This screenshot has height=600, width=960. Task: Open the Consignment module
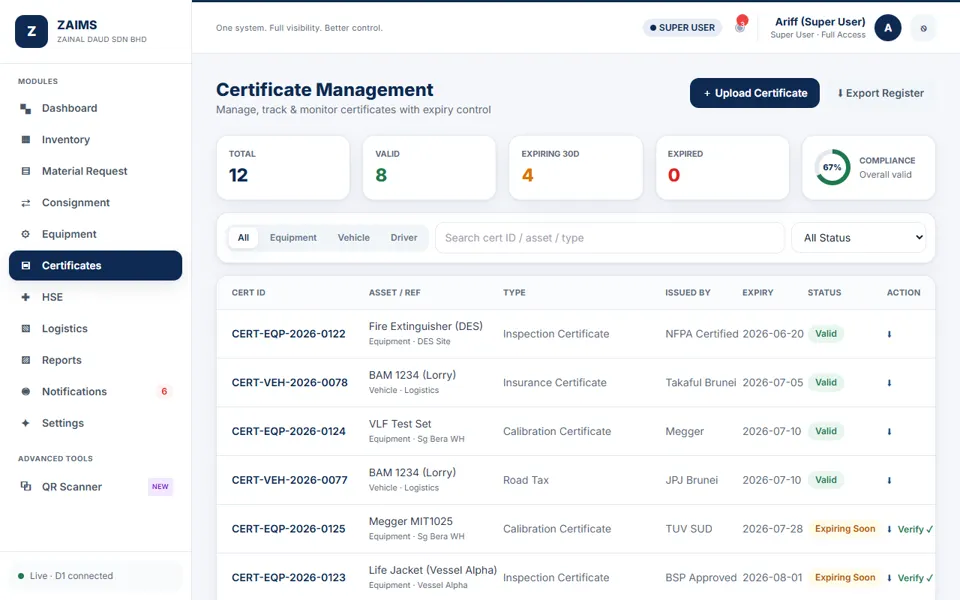pyautogui.click(x=96, y=203)
